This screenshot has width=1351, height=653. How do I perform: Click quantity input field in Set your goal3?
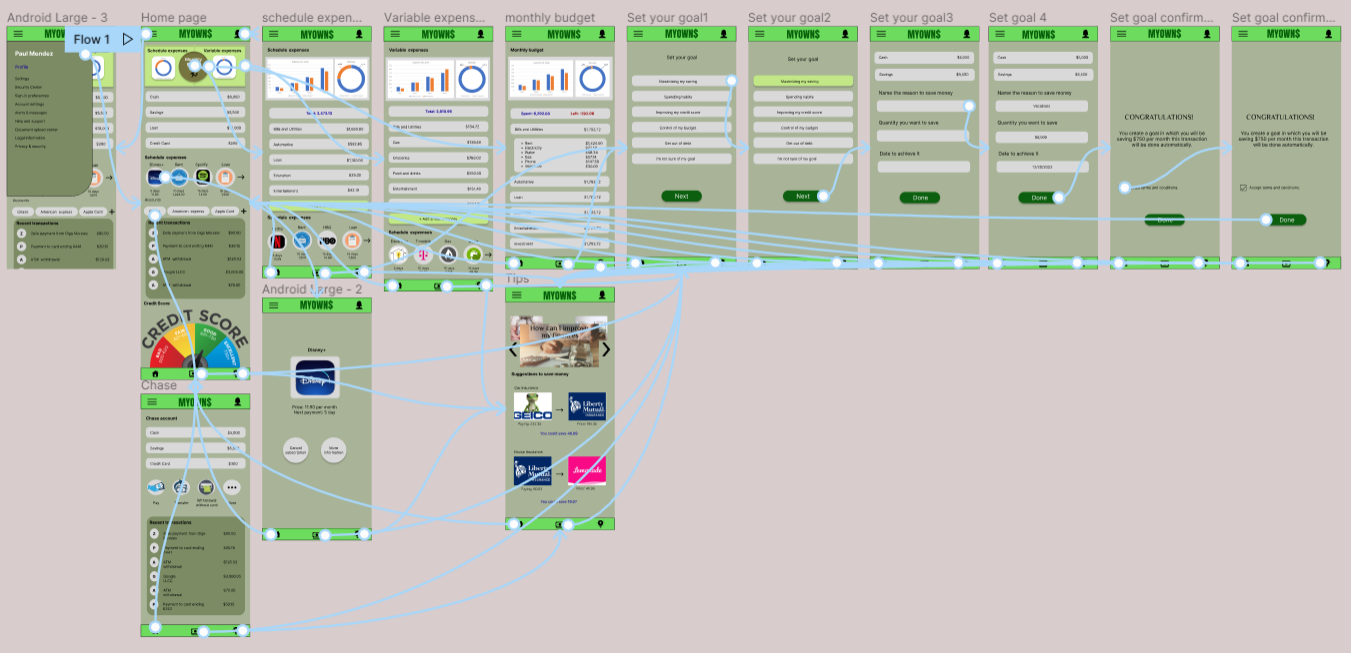[924, 136]
